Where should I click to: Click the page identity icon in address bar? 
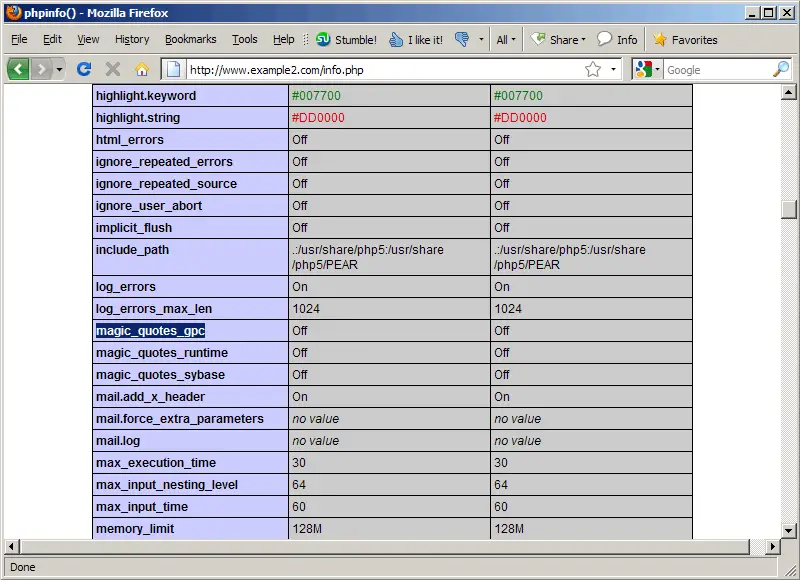tap(173, 69)
